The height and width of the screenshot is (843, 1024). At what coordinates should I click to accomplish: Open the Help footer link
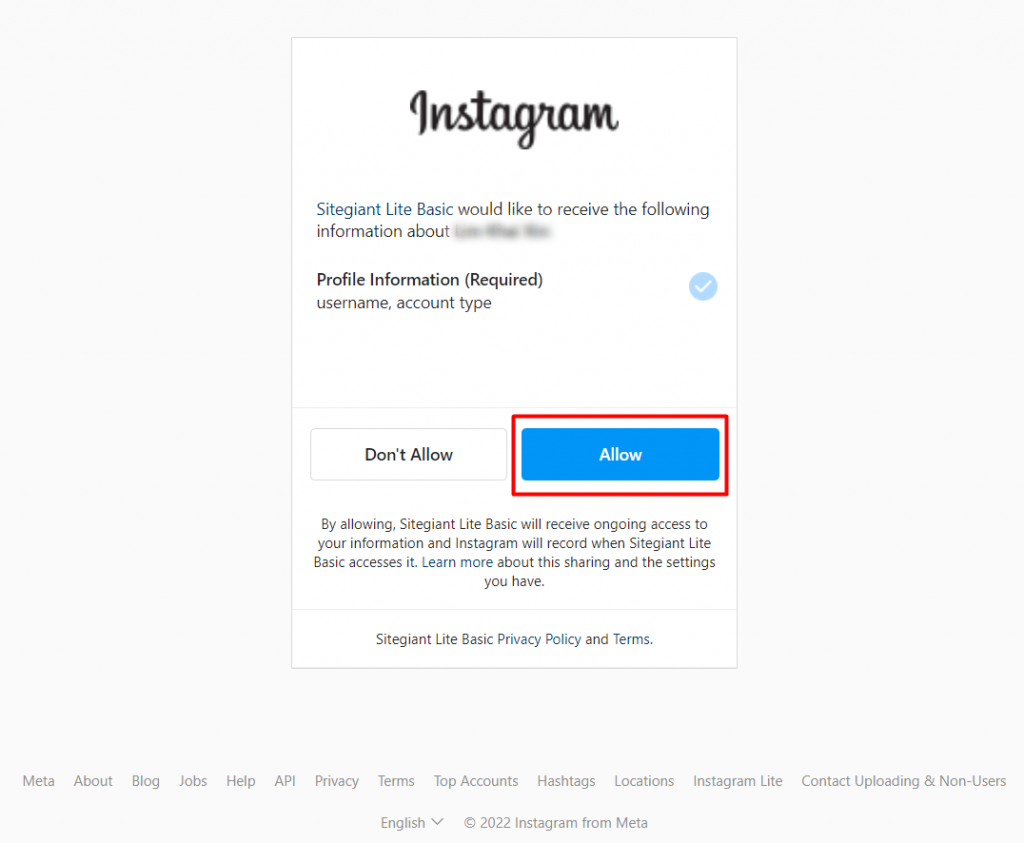pyautogui.click(x=240, y=781)
